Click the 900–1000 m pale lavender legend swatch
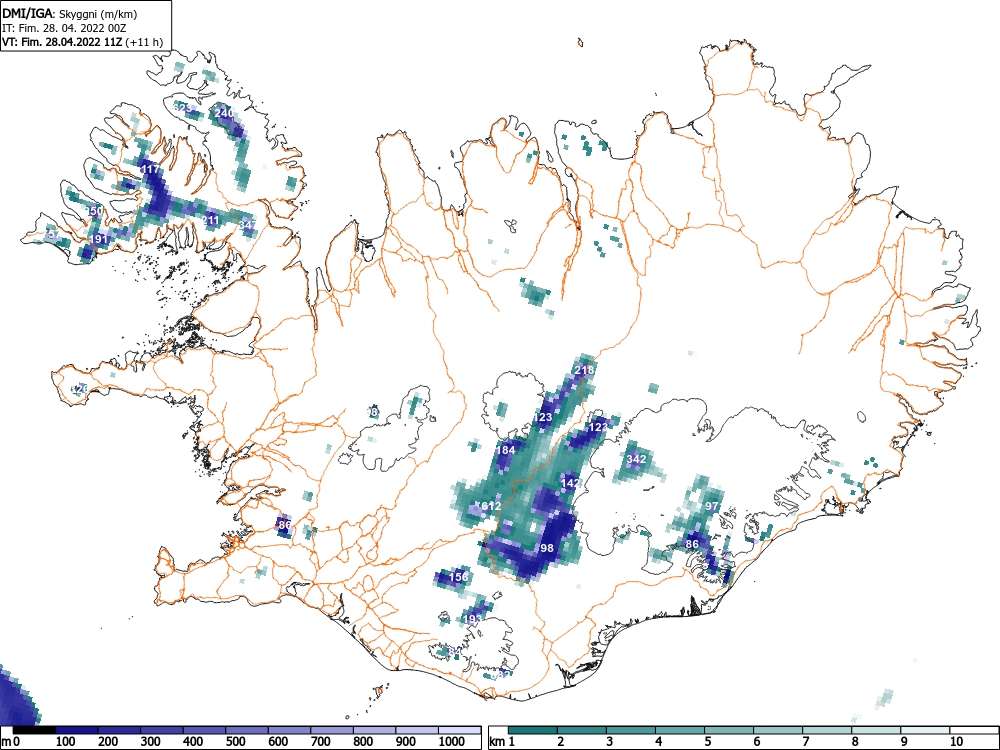The width and height of the screenshot is (1000, 750). pyautogui.click(x=417, y=730)
